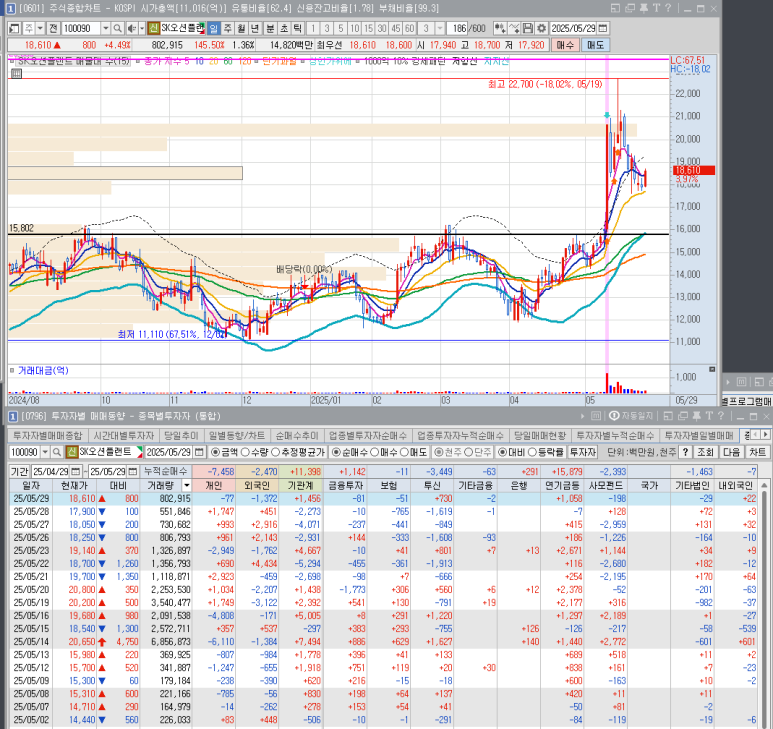Click the 조회 query button
This screenshot has width=773, height=729.
[x=705, y=452]
